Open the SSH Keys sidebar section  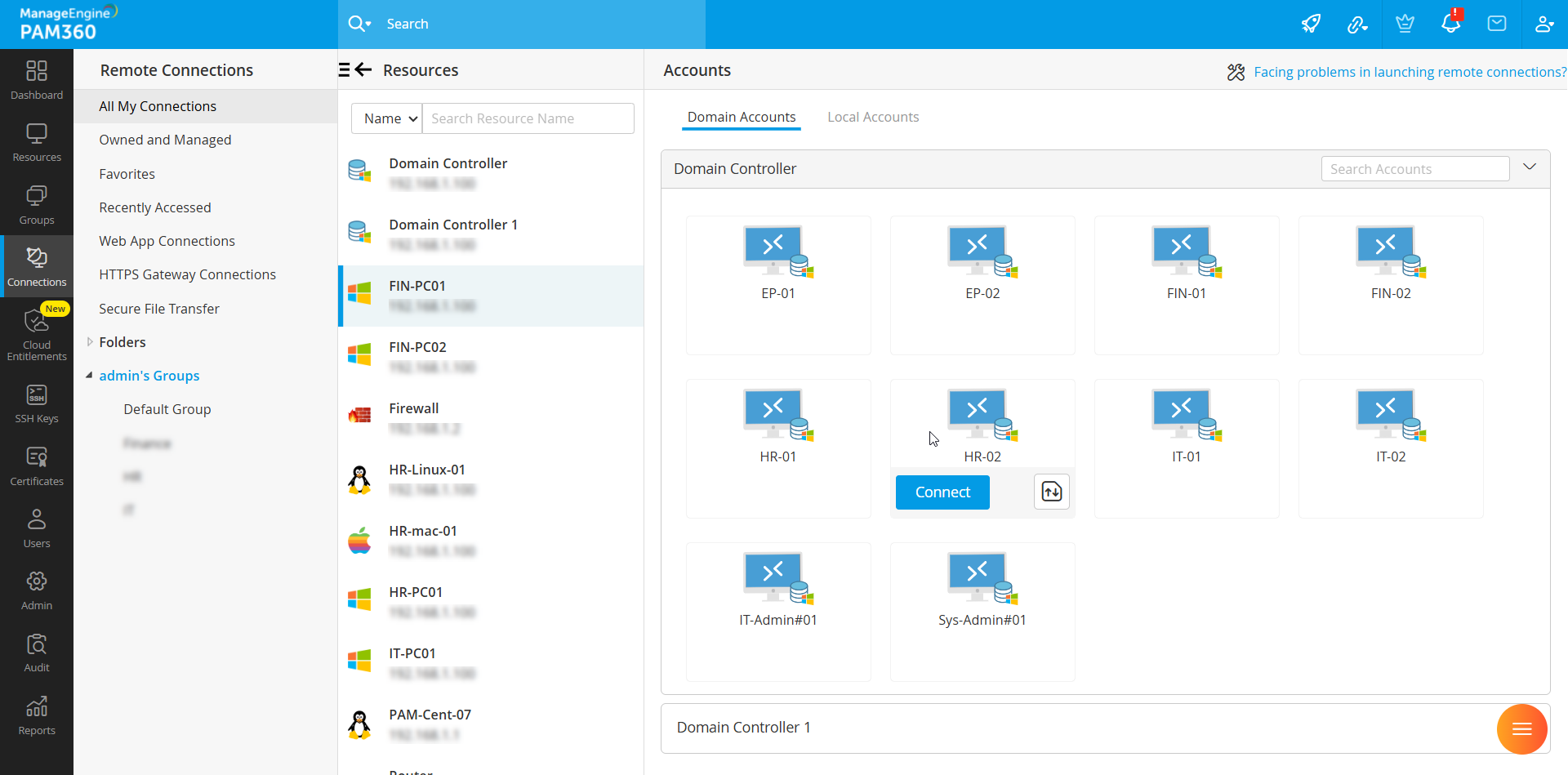tap(37, 404)
